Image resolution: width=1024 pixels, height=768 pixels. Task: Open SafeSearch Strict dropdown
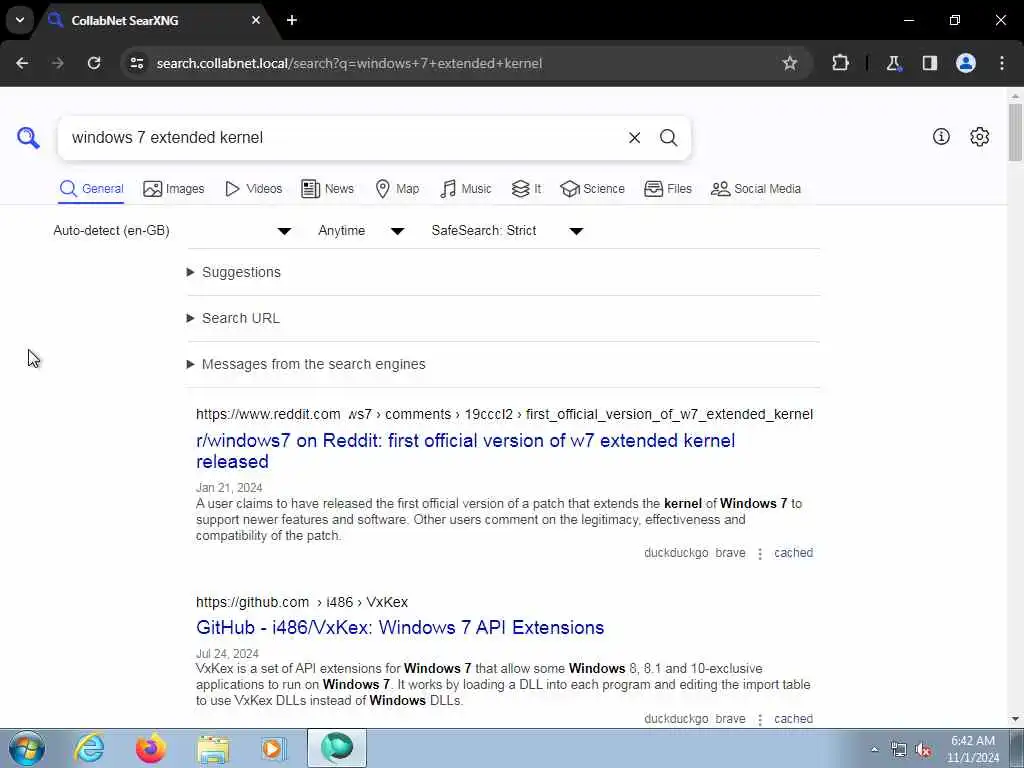coord(507,231)
